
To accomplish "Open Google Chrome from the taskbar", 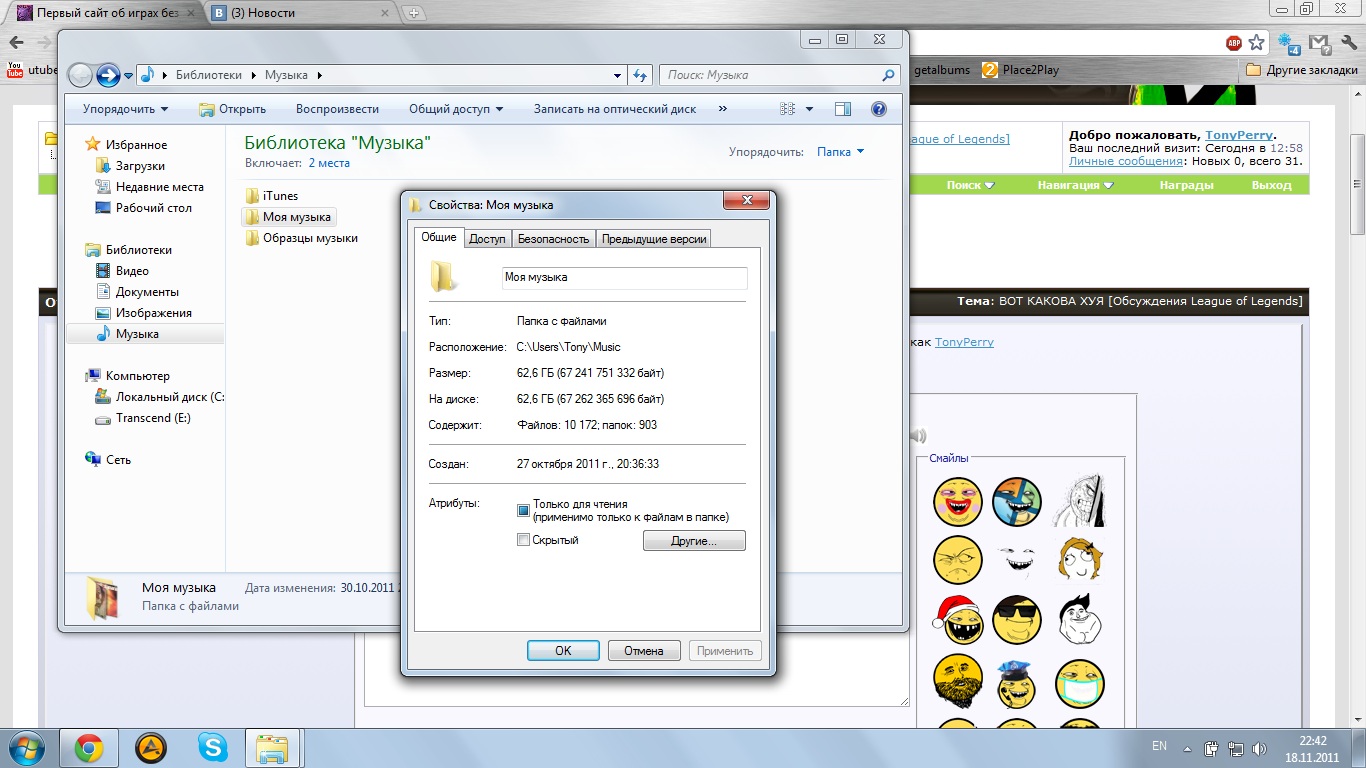I will (x=89, y=747).
